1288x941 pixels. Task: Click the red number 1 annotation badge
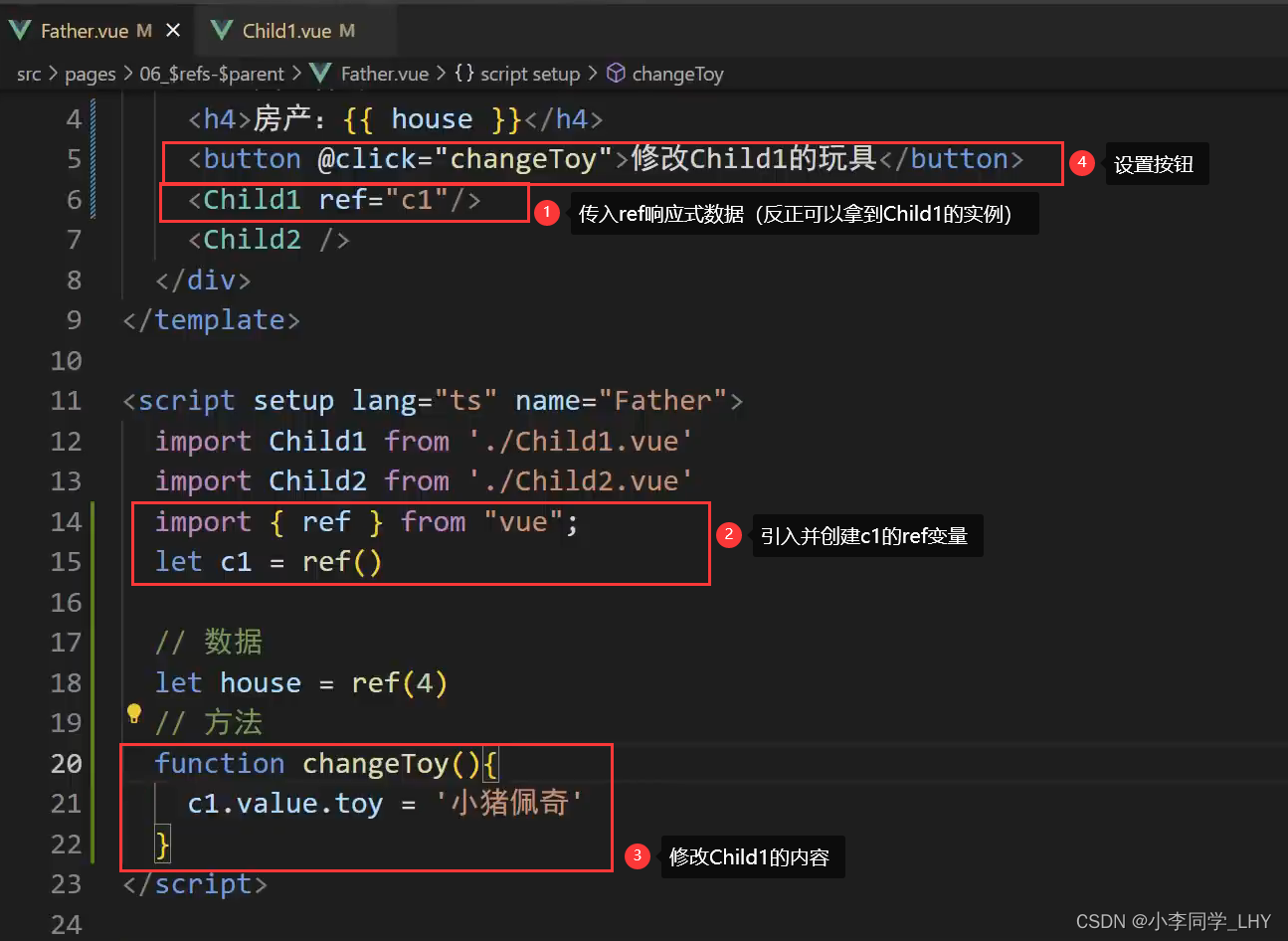(546, 212)
